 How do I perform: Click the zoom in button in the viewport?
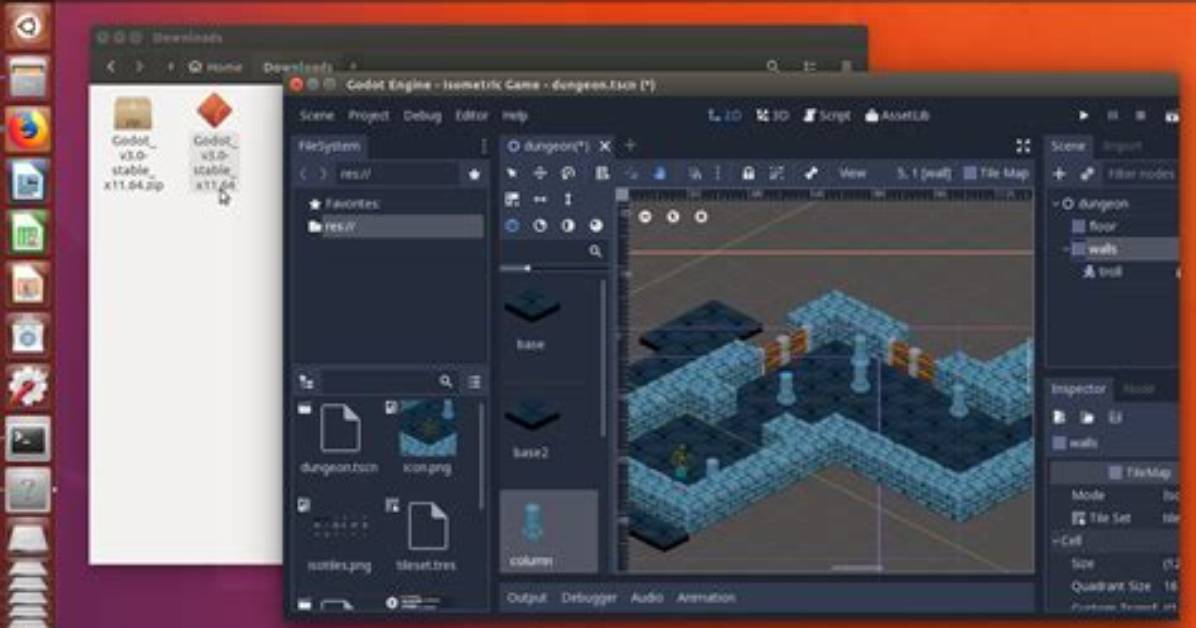pyautogui.click(x=701, y=217)
